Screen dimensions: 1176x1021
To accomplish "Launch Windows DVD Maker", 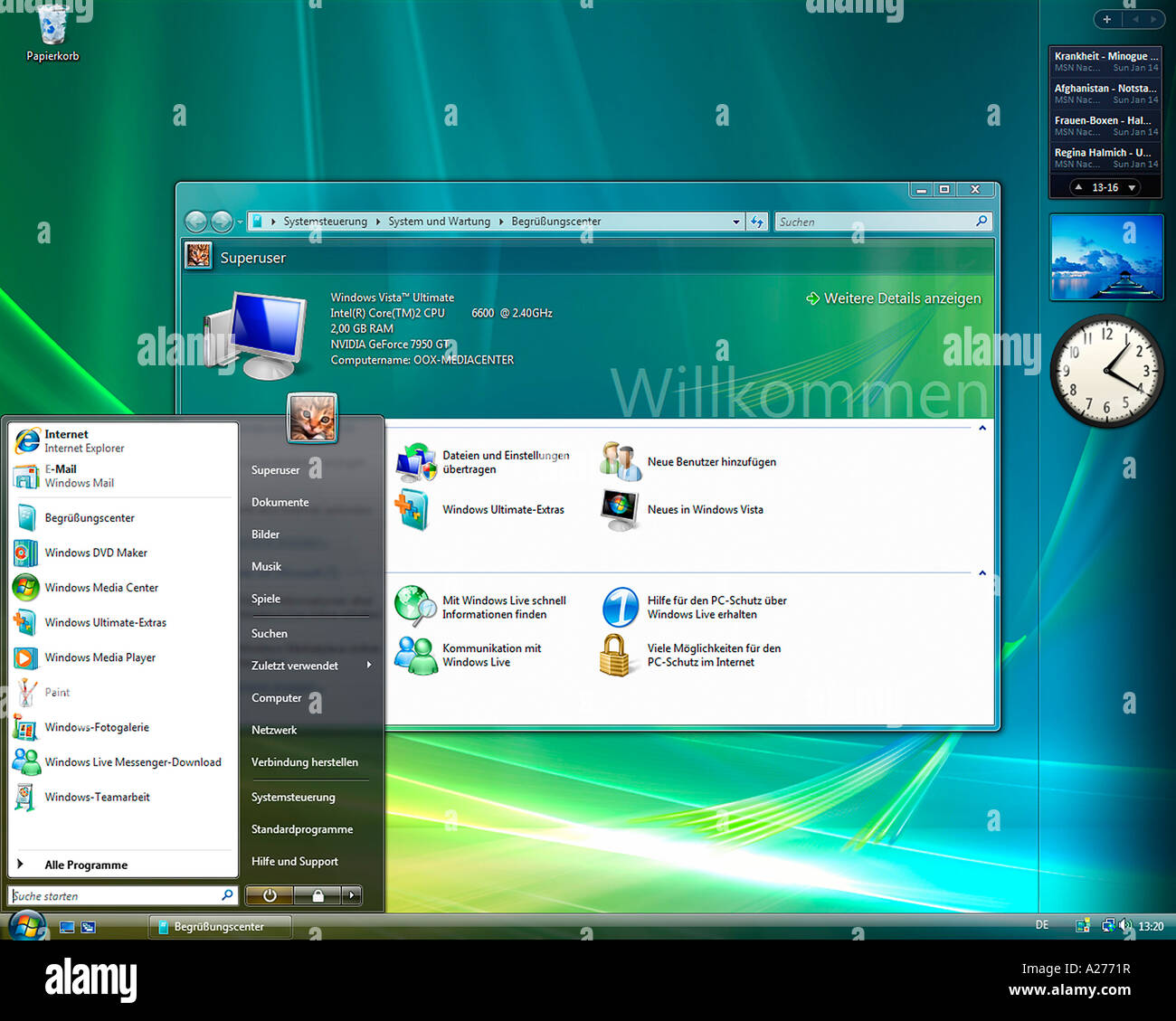I will 123,553.
